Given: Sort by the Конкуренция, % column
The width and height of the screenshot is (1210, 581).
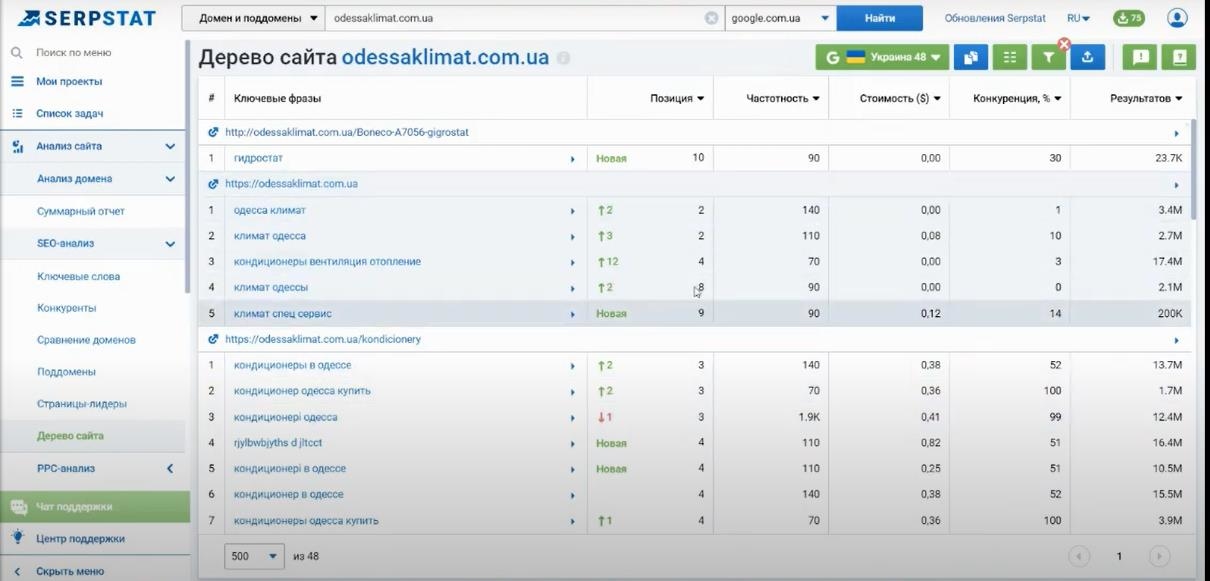Looking at the screenshot, I should pyautogui.click(x=1017, y=99).
